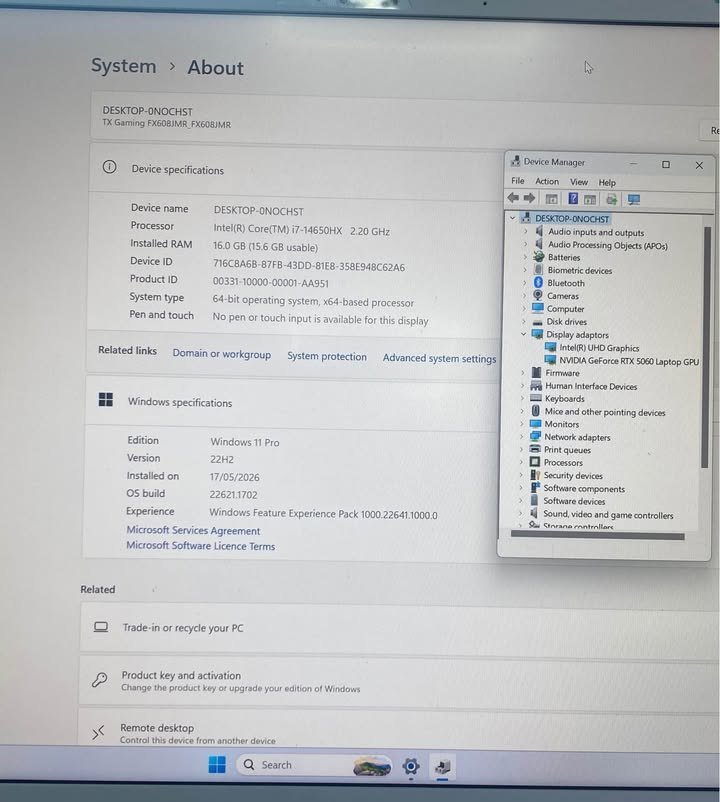The height and width of the screenshot is (802, 720).
Task: Click the Cameras webcam icon
Action: pos(537,295)
